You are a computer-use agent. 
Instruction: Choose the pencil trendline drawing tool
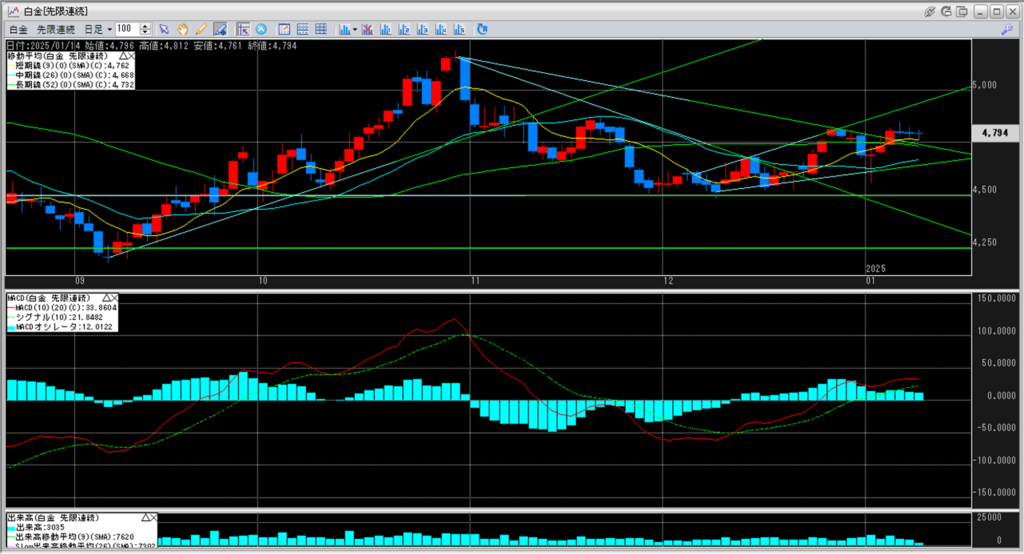pos(201,30)
